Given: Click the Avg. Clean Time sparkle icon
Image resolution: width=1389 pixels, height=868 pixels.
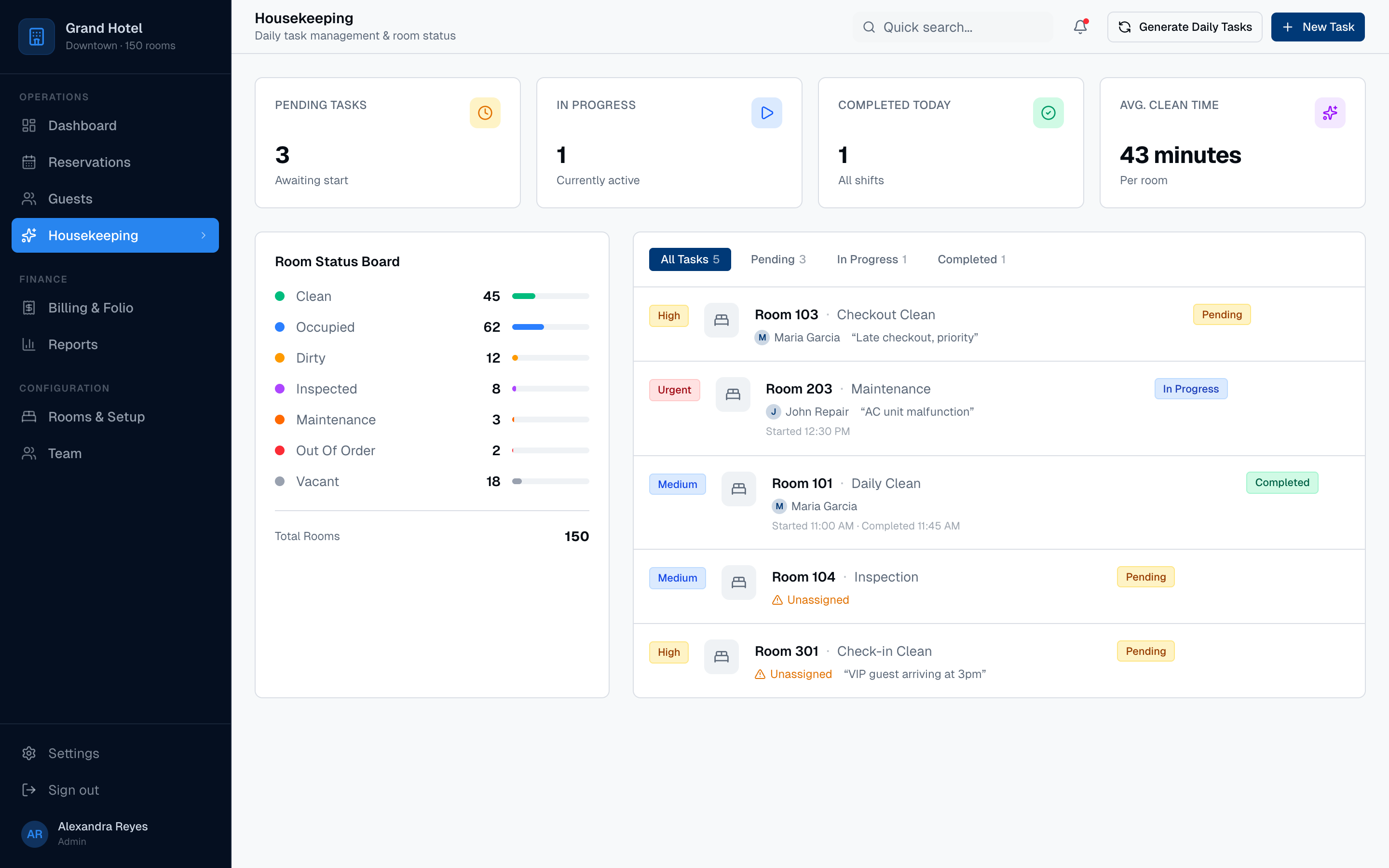Looking at the screenshot, I should (1330, 112).
